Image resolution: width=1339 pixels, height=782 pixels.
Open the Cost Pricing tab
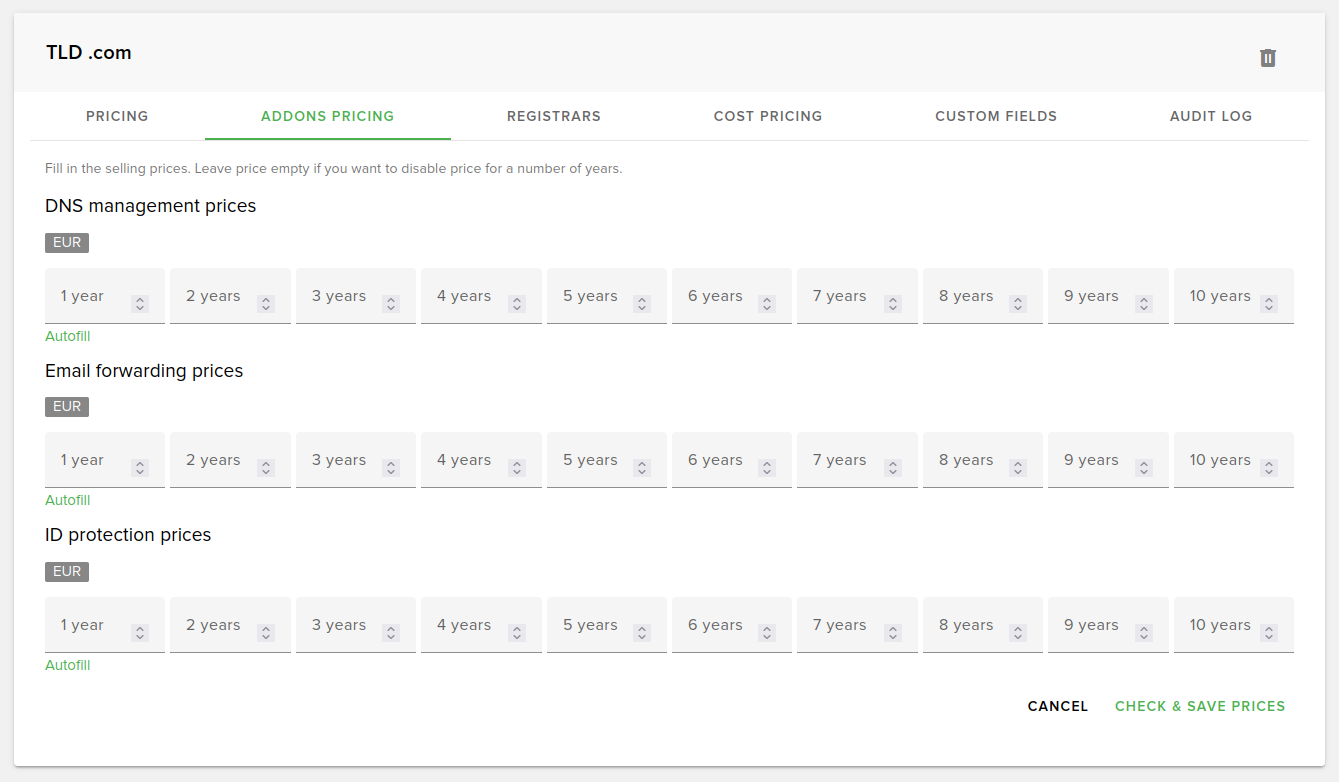click(x=767, y=116)
